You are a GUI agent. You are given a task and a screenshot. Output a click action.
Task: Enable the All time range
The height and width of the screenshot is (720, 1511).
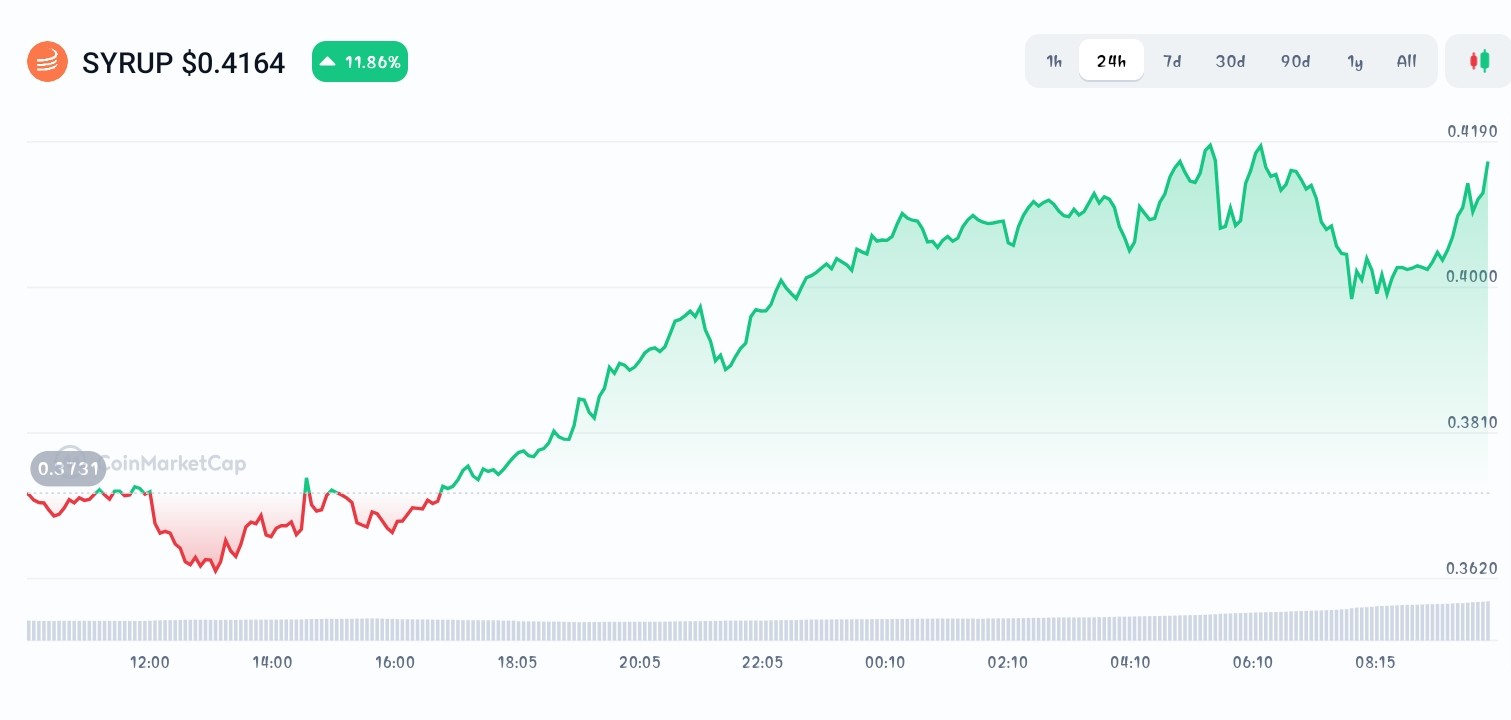coord(1406,61)
